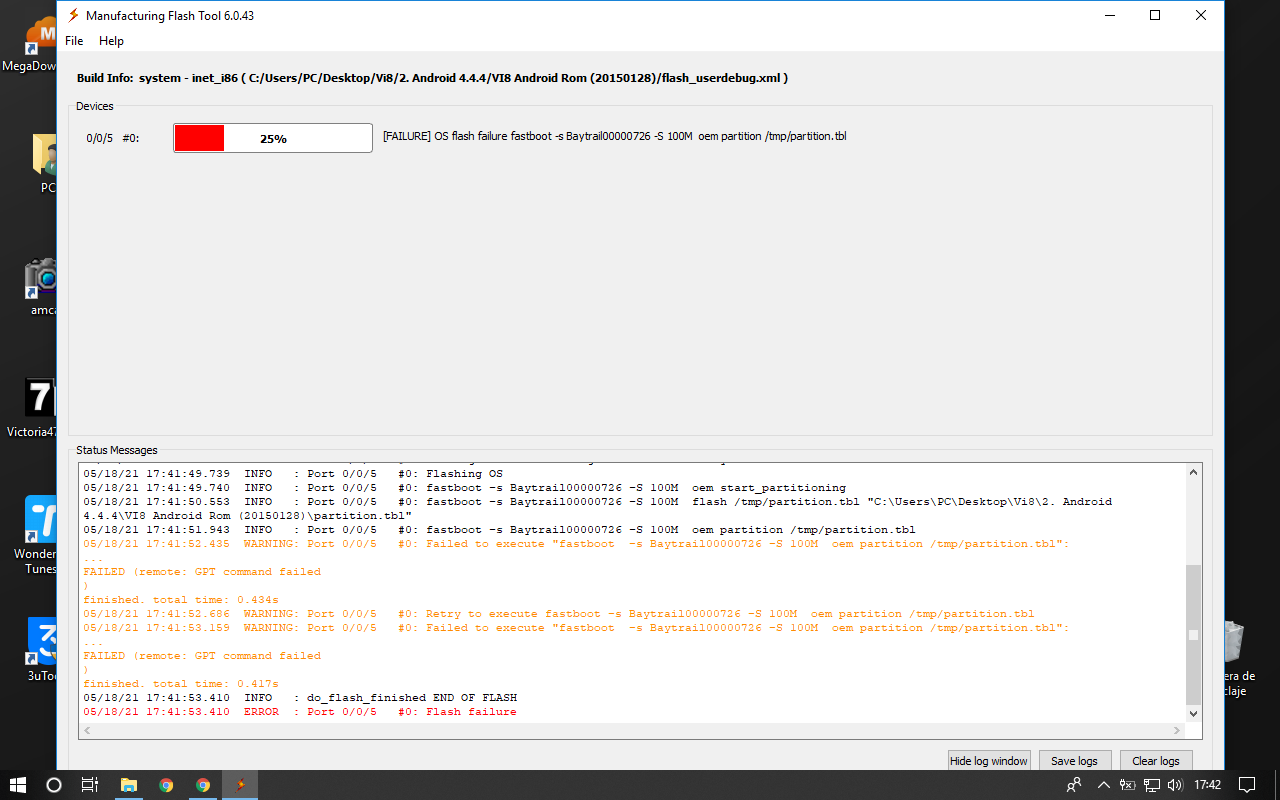1280x800 pixels.
Task: Open the File menu
Action: [x=74, y=41]
